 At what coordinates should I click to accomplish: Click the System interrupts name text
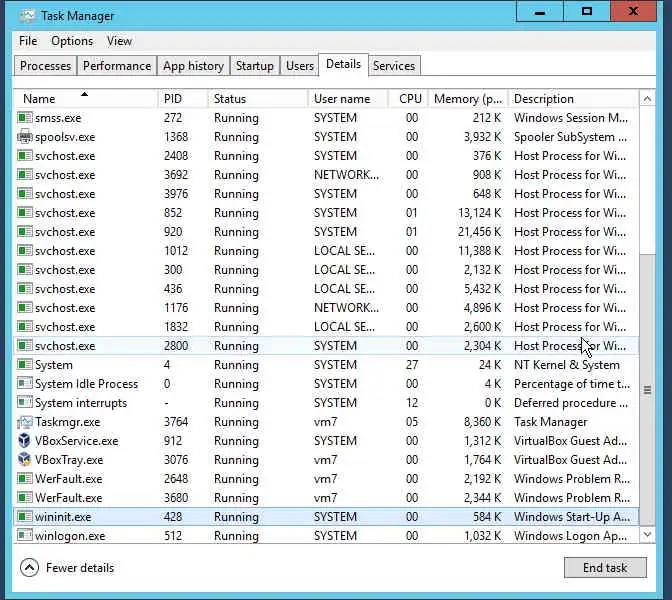81,403
